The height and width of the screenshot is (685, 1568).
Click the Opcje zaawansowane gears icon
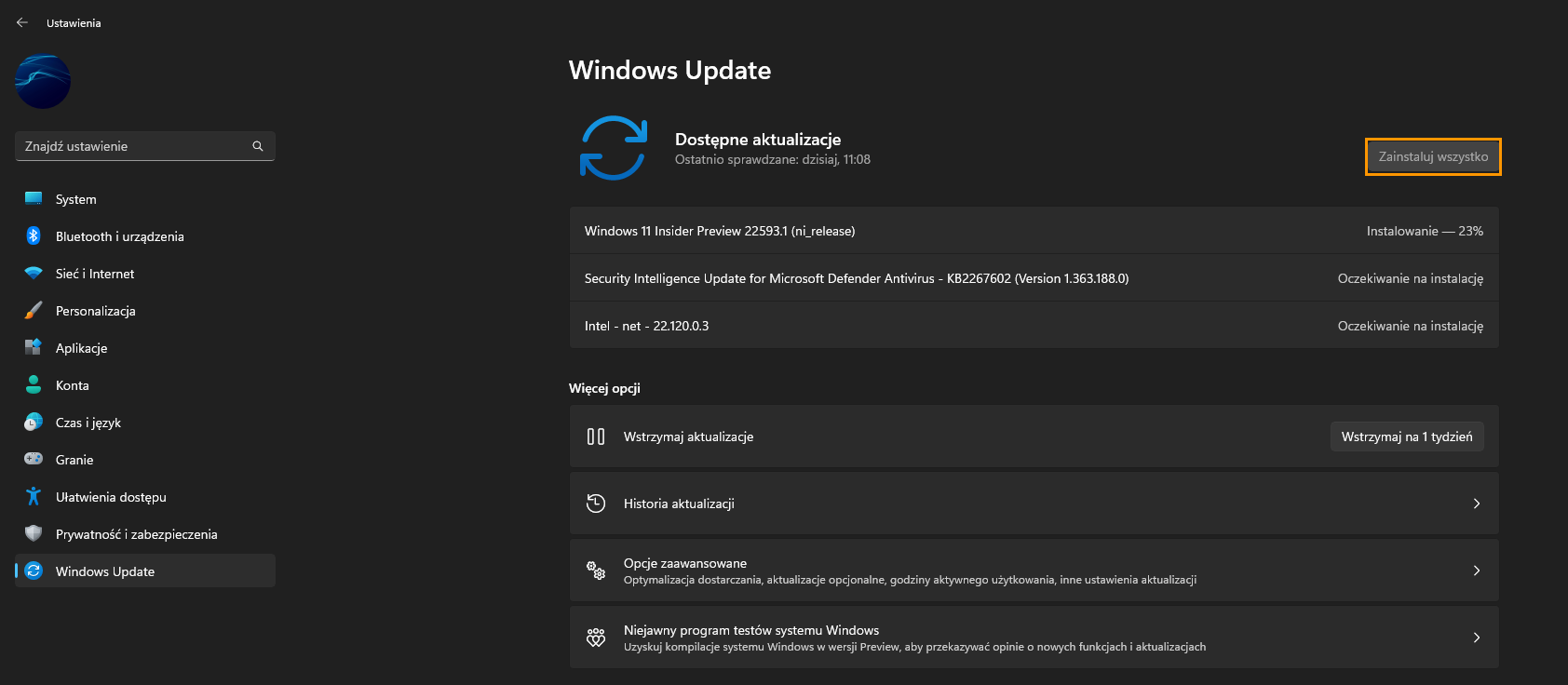(596, 571)
